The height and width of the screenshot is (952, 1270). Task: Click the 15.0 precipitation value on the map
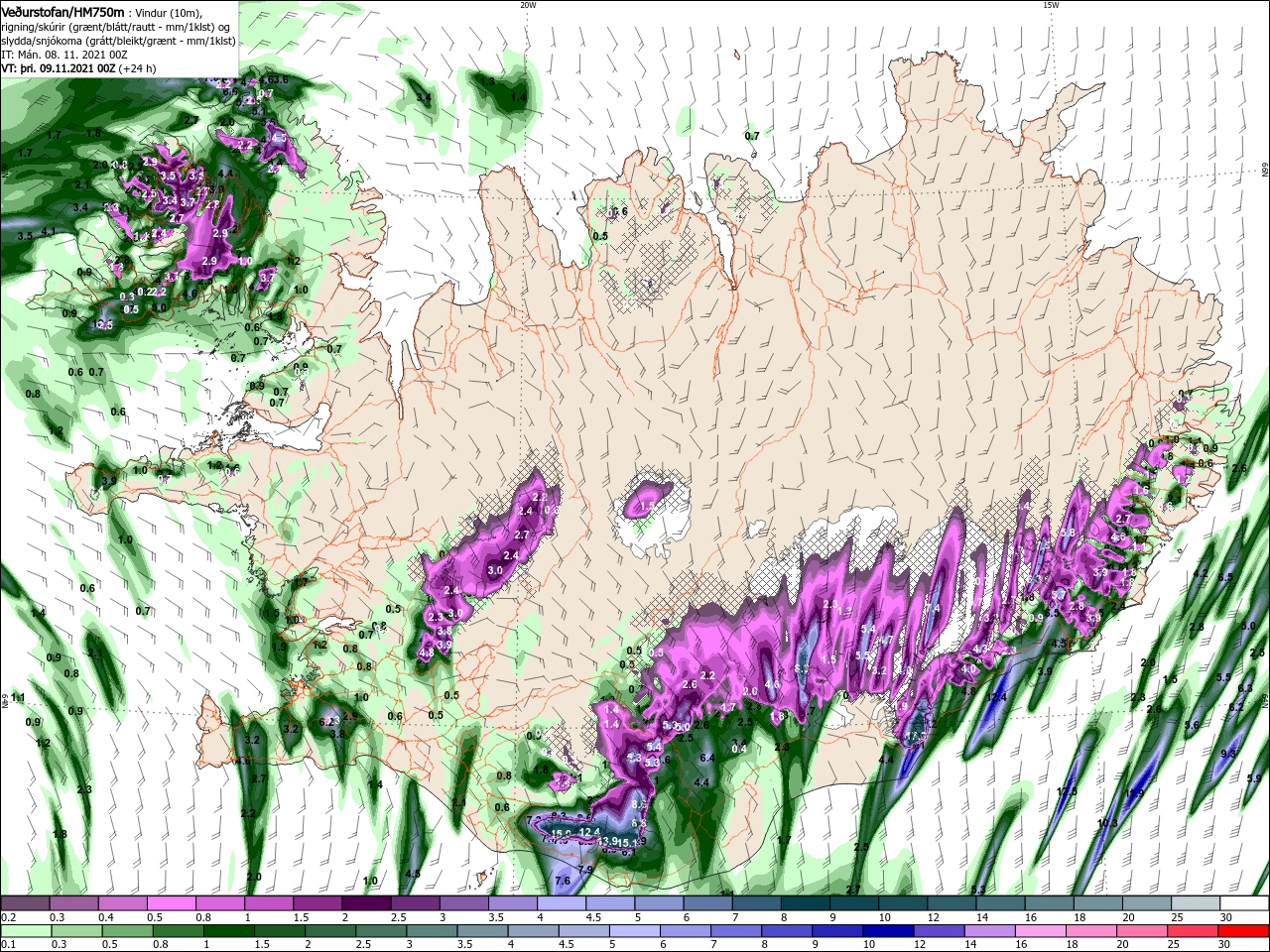pyautogui.click(x=561, y=833)
